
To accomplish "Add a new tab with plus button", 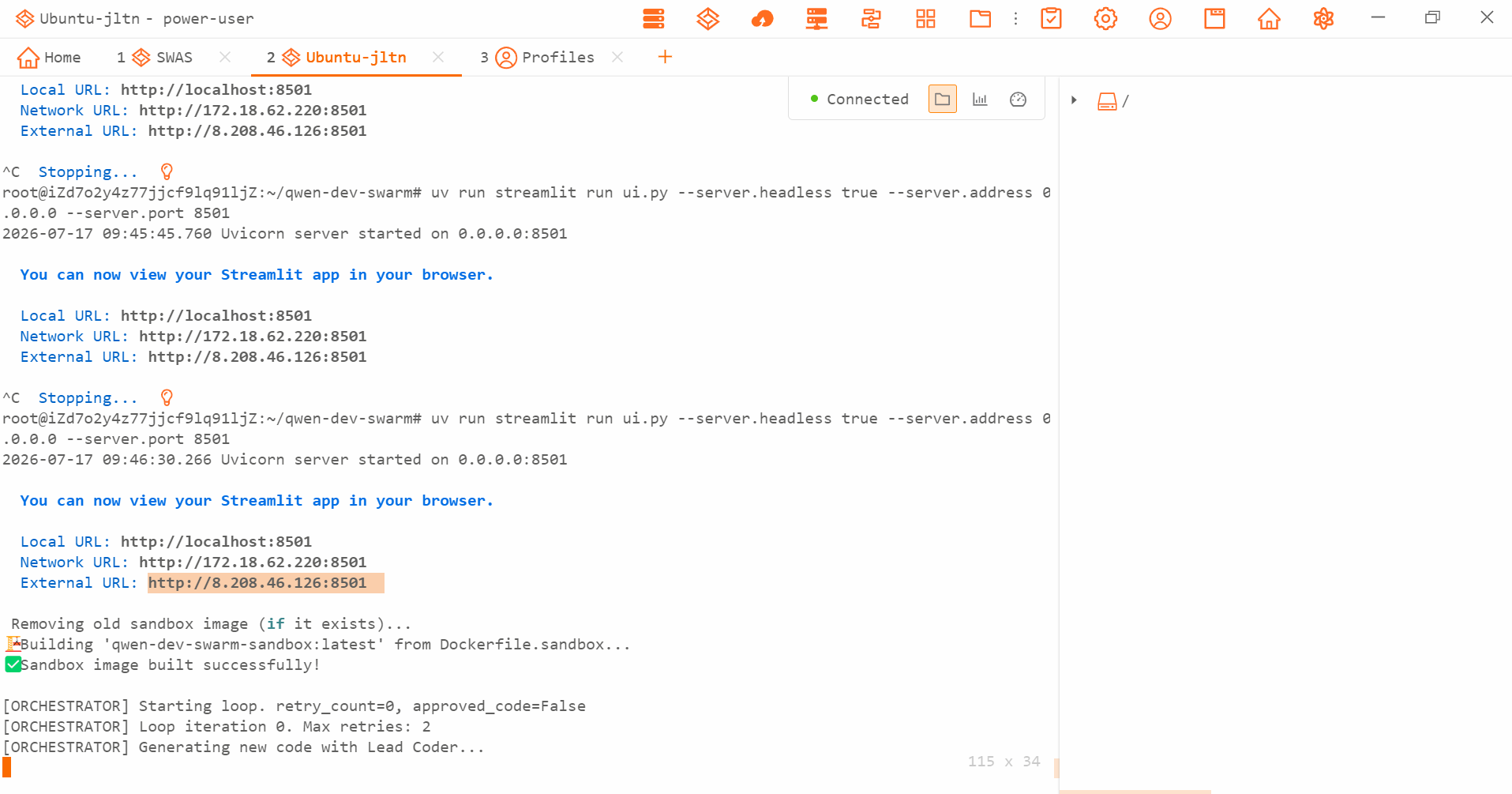I will click(x=665, y=57).
